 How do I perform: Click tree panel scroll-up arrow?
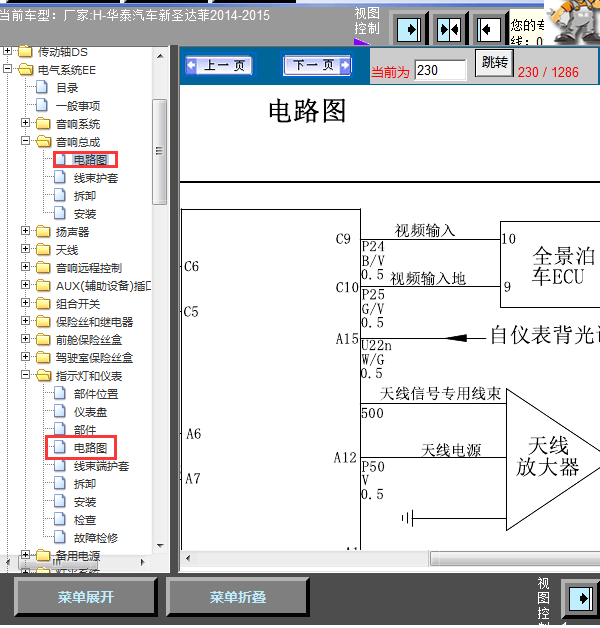[x=160, y=56]
